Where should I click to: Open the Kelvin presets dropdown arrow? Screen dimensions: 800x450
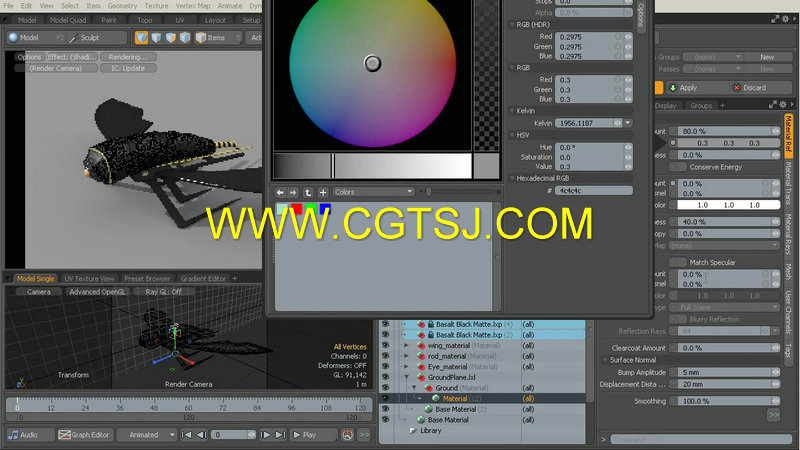628,123
